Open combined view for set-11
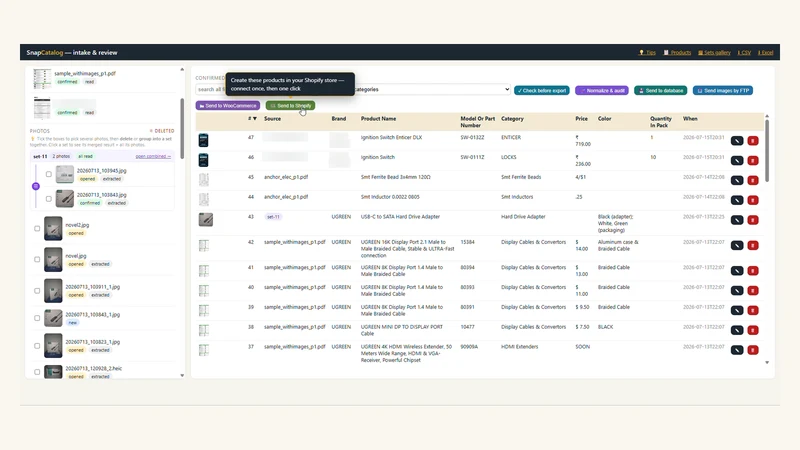 click(x=153, y=156)
